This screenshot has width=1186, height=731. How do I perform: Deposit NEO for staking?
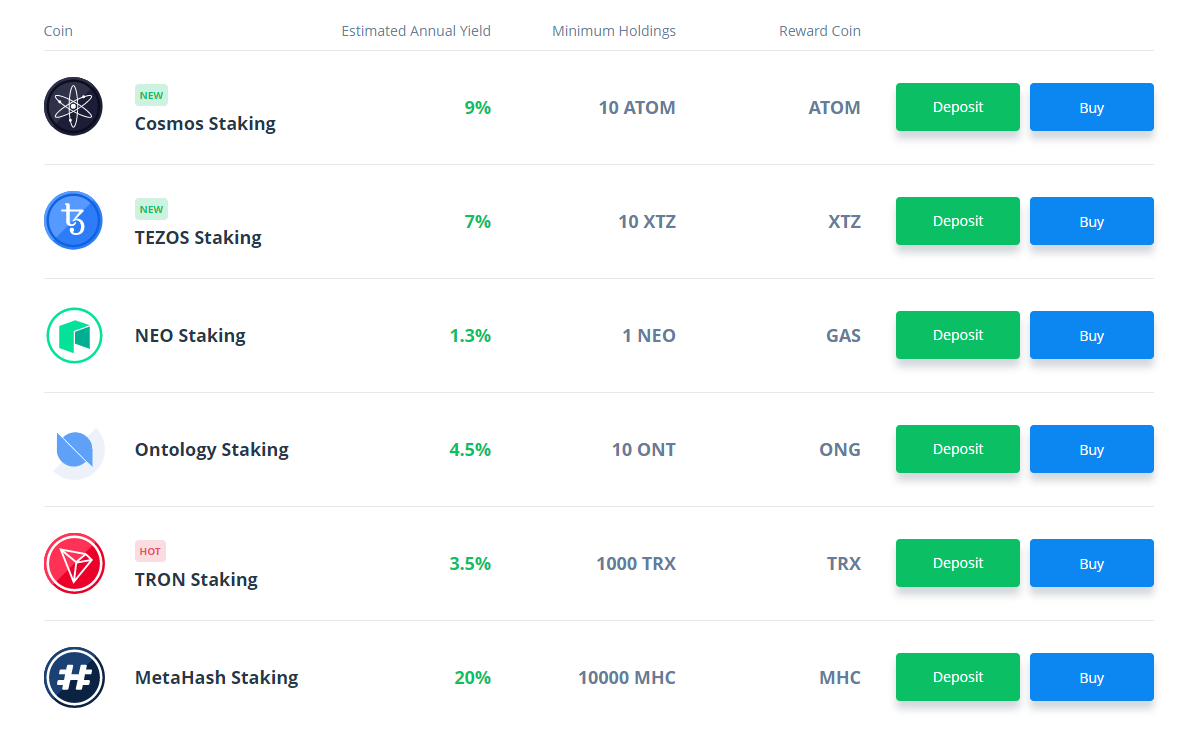(957, 335)
